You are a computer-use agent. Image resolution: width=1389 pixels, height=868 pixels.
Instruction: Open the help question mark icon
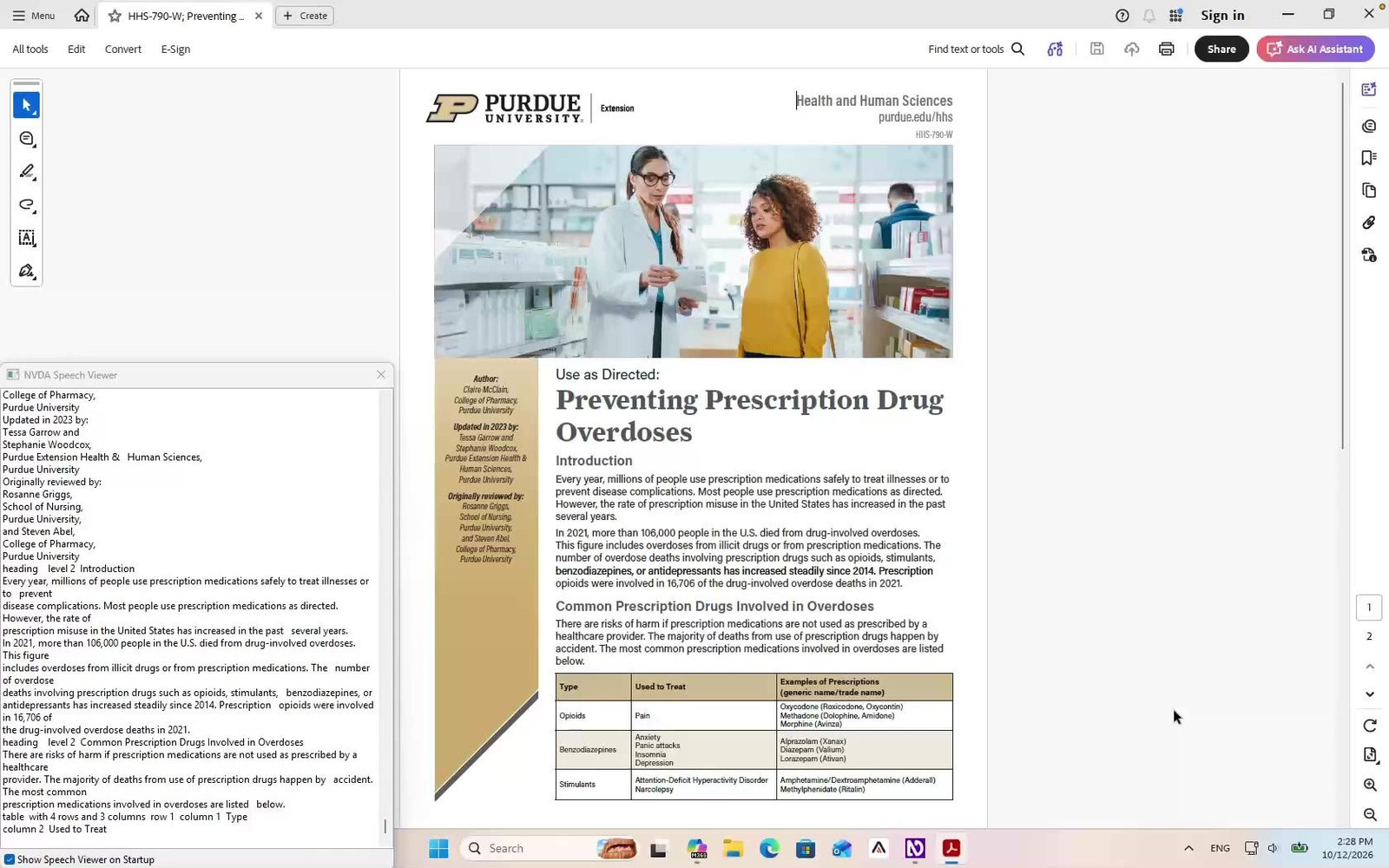point(1122,15)
